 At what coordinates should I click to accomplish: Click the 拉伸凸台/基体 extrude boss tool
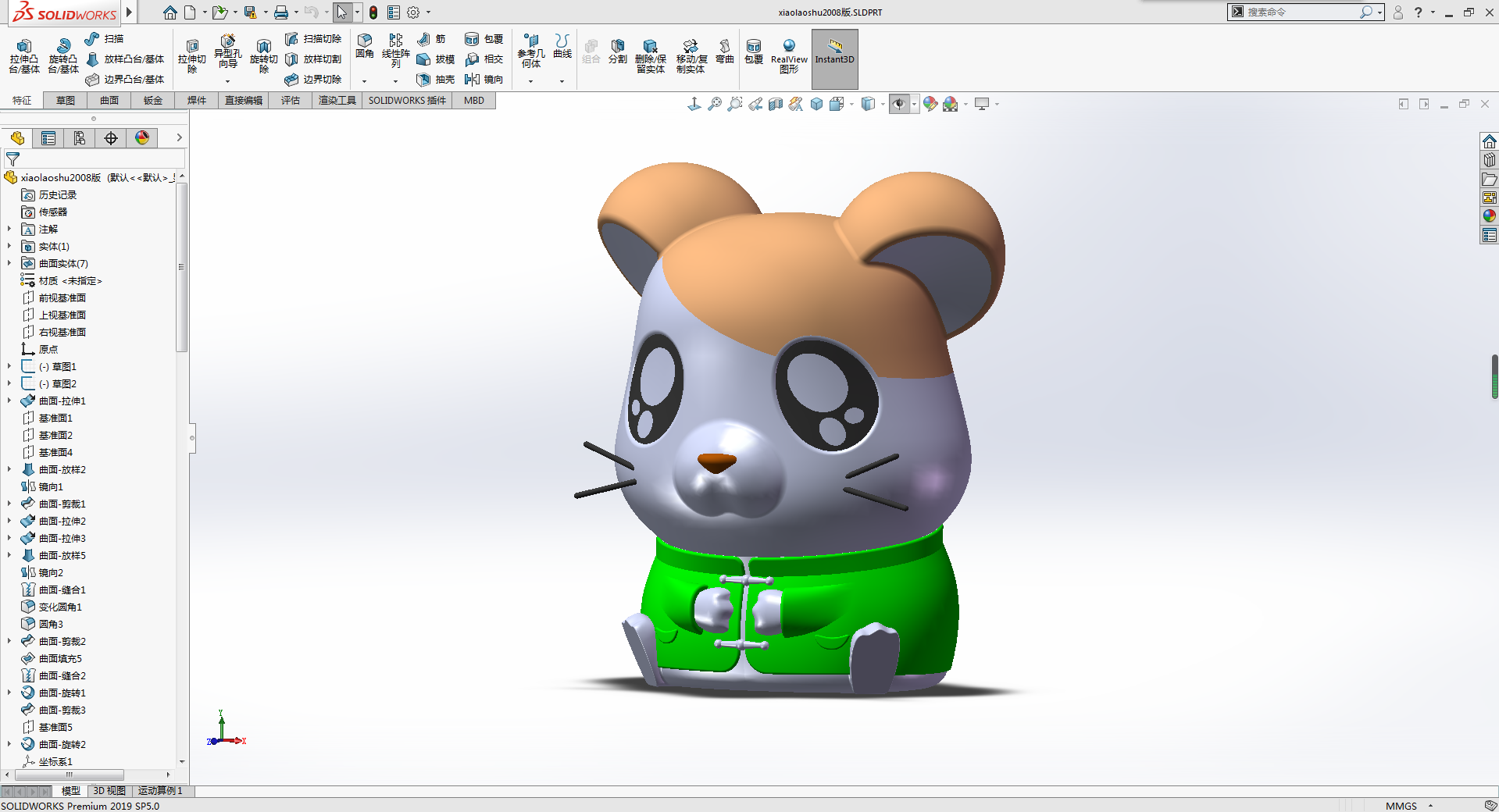coord(24,56)
